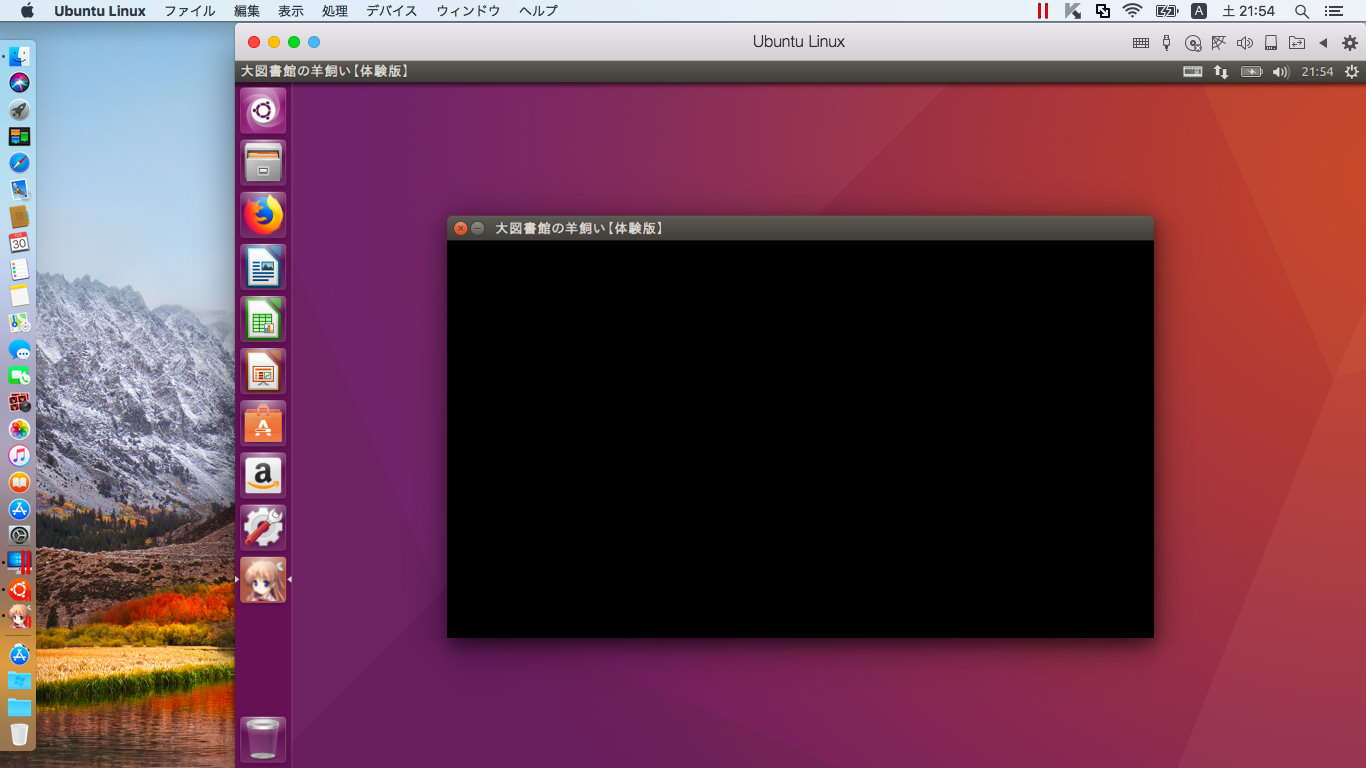
Task: Open the Amazon launcher icon
Action: click(x=263, y=475)
